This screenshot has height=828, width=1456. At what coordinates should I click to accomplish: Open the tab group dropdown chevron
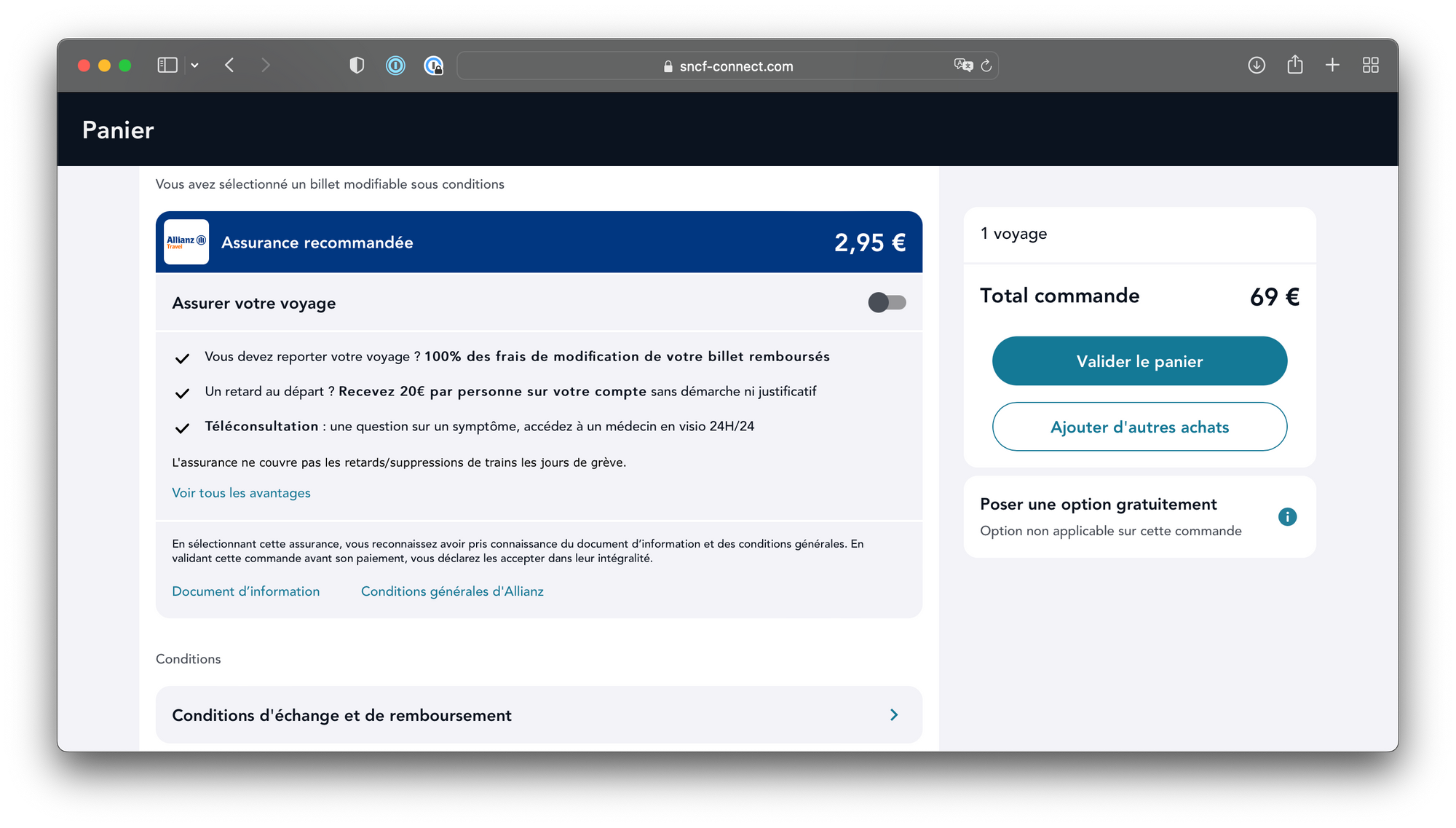(194, 65)
